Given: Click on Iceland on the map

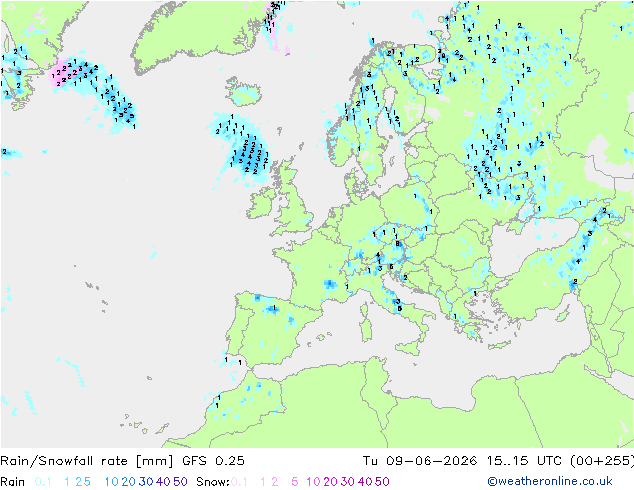Looking at the screenshot, I should coord(243,92).
